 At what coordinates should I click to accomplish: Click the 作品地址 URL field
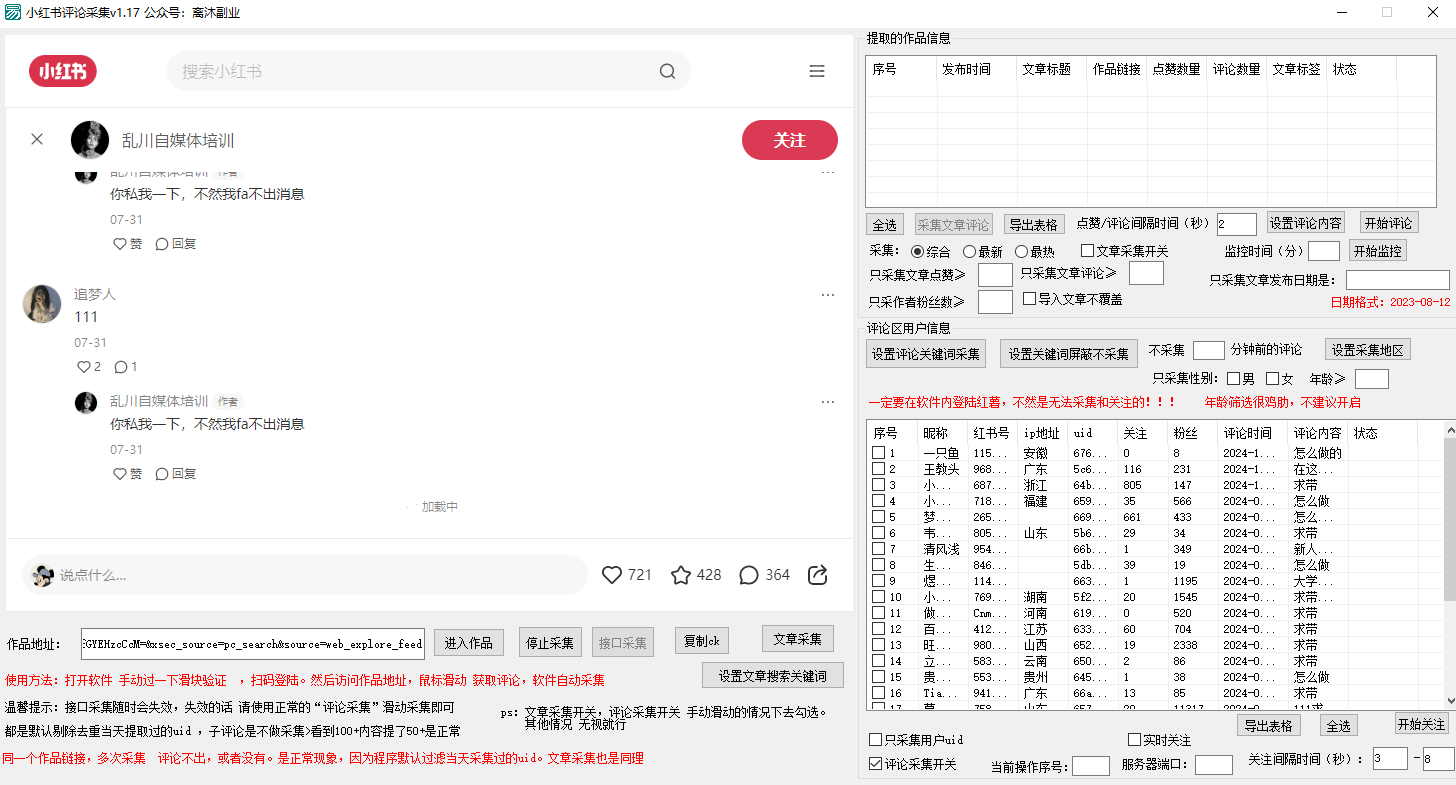point(253,644)
